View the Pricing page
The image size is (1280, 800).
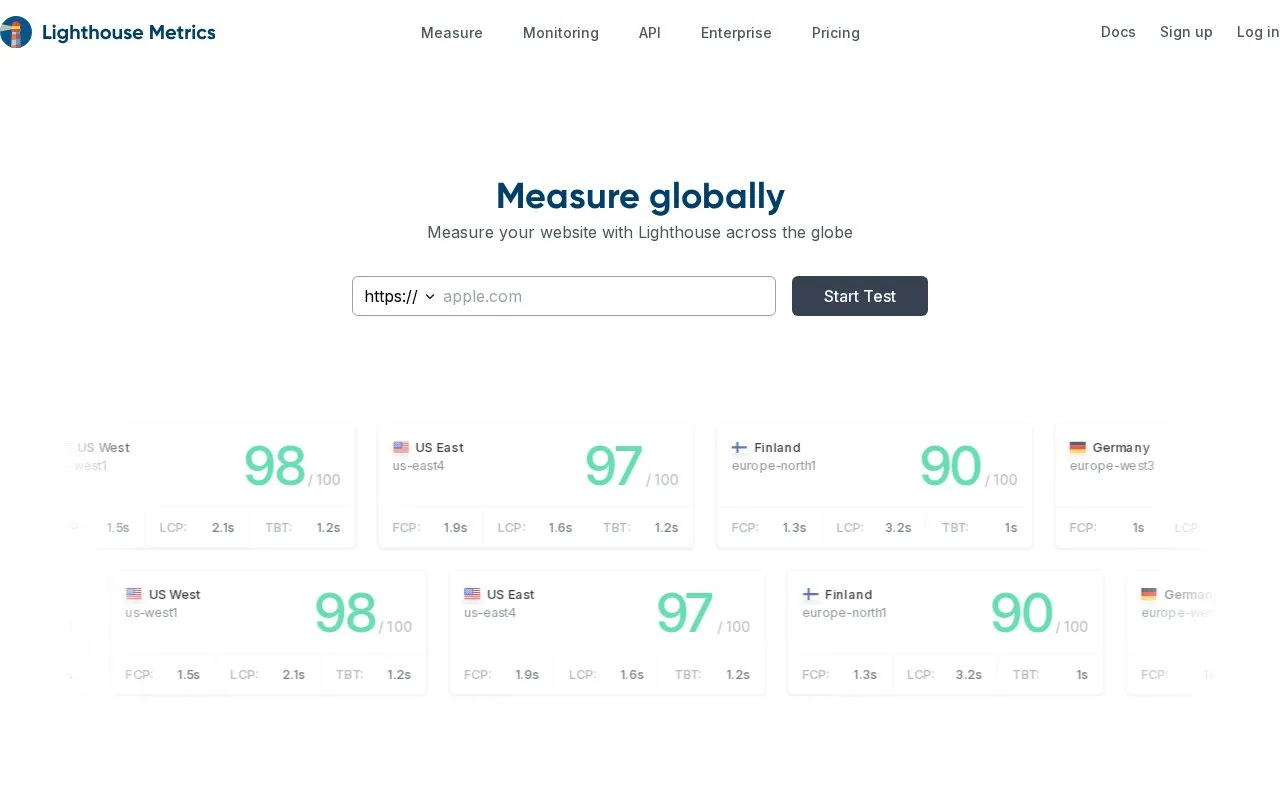click(836, 33)
